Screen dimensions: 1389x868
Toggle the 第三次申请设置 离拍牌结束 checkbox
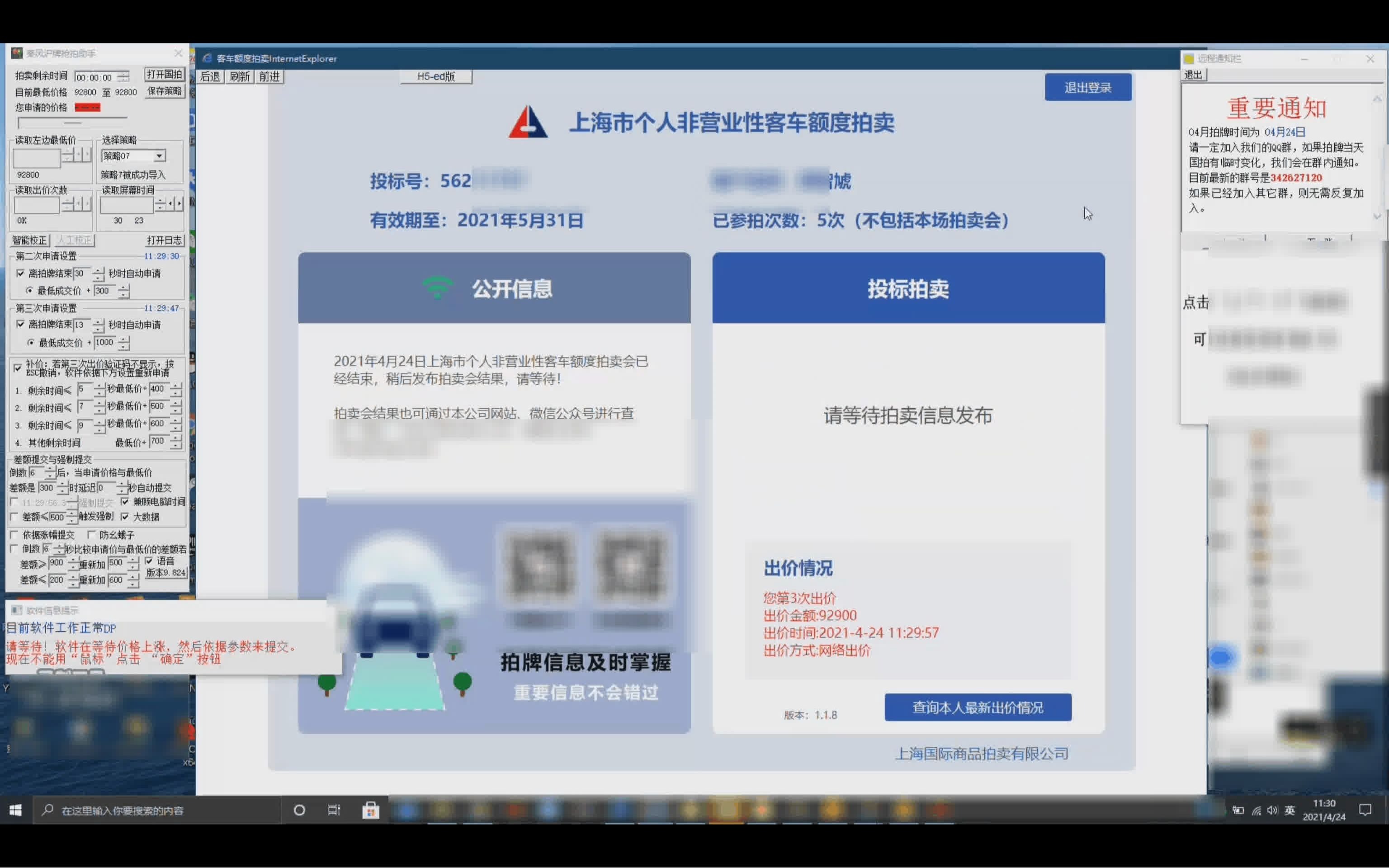click(x=20, y=324)
